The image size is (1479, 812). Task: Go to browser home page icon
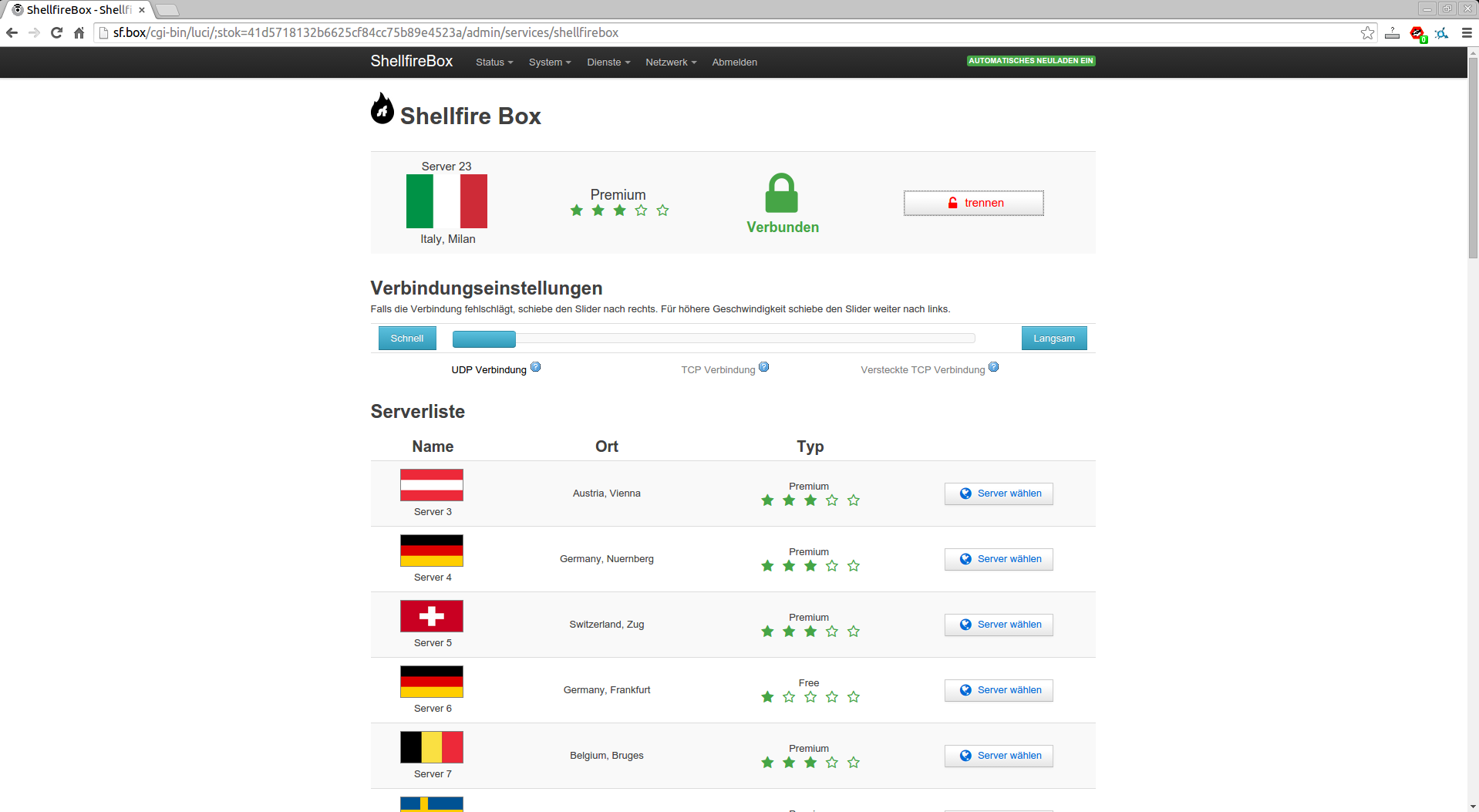pos(79,32)
